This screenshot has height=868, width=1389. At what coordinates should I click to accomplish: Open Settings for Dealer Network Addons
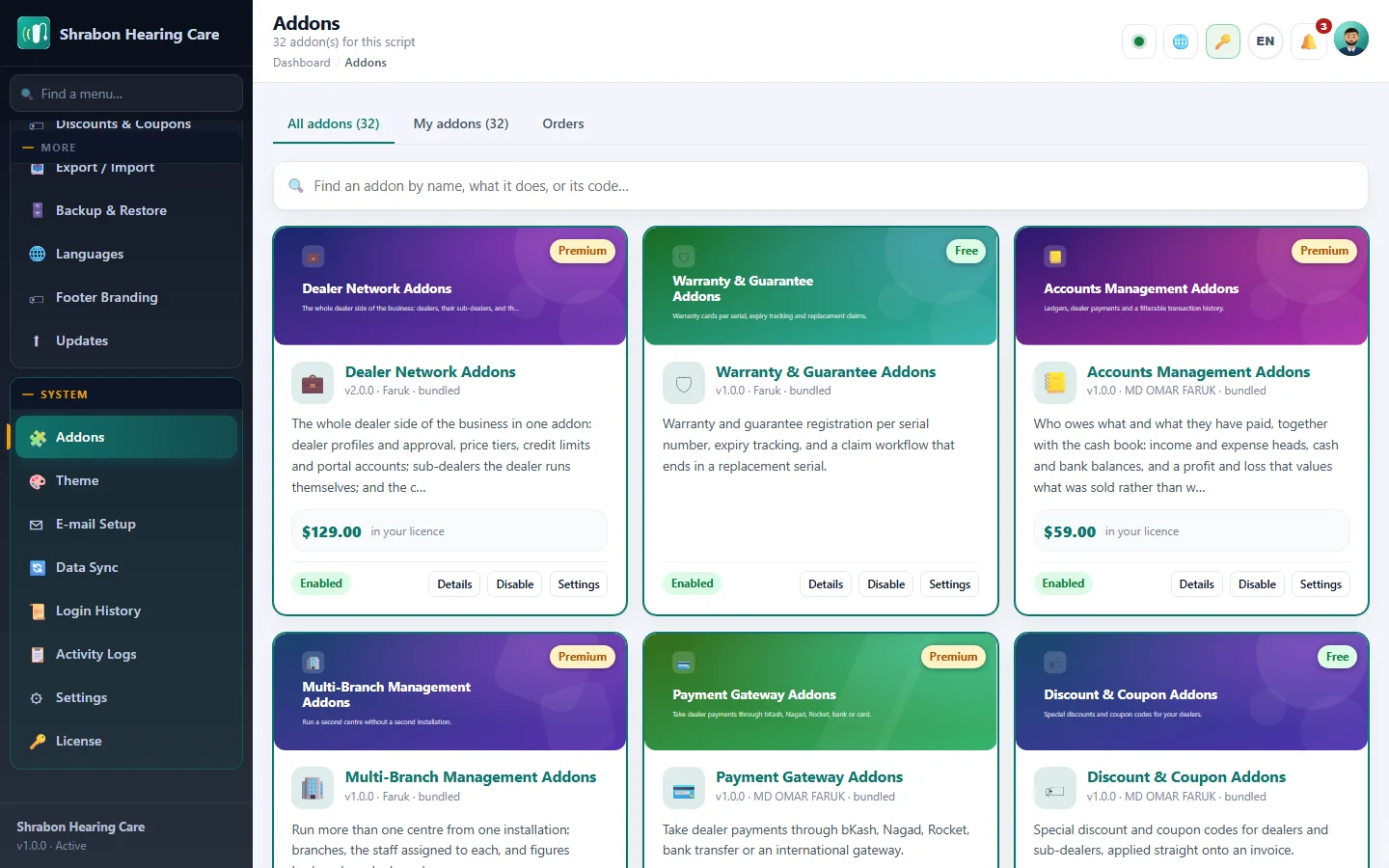click(x=579, y=584)
